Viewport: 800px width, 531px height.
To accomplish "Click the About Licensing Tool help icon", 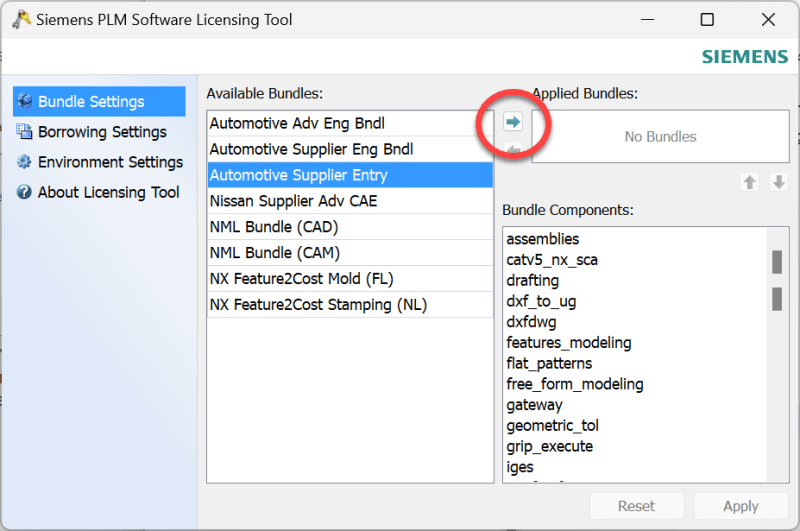I will (x=24, y=192).
